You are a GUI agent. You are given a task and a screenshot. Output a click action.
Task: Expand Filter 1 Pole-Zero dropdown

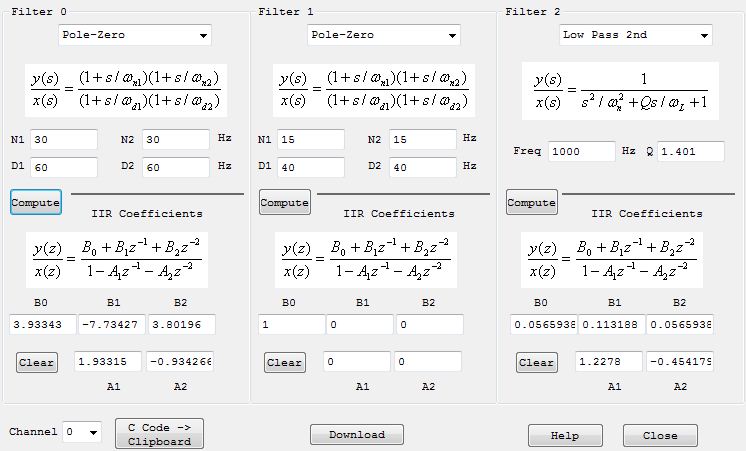384,36
